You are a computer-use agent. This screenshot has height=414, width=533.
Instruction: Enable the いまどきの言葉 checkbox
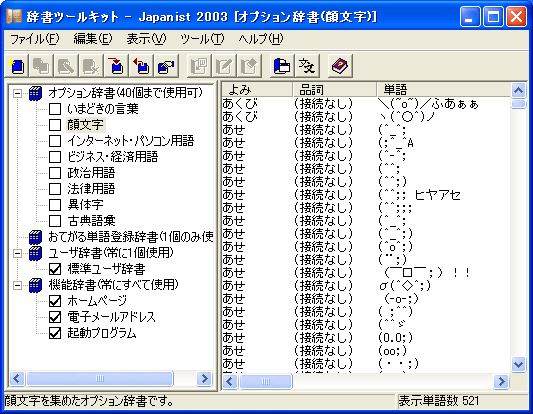point(55,109)
